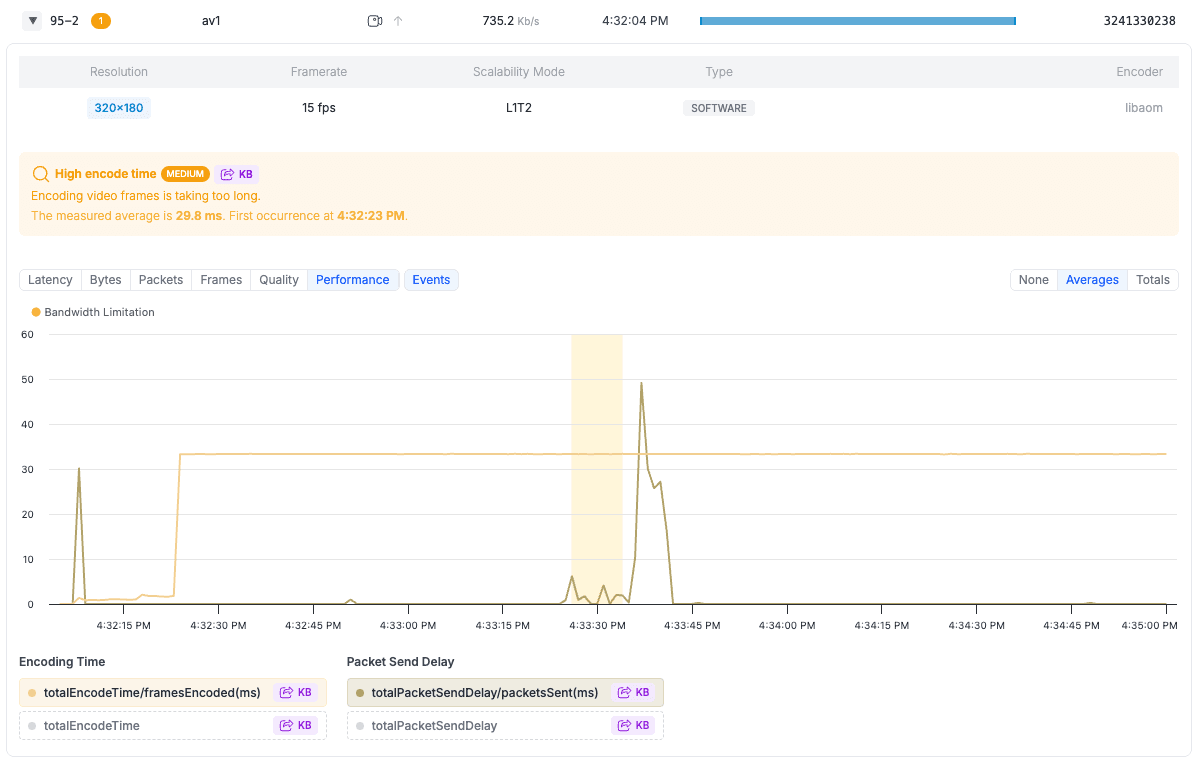The width and height of the screenshot is (1199, 764).
Task: Click the 320×180 resolution badge
Action: tap(119, 108)
